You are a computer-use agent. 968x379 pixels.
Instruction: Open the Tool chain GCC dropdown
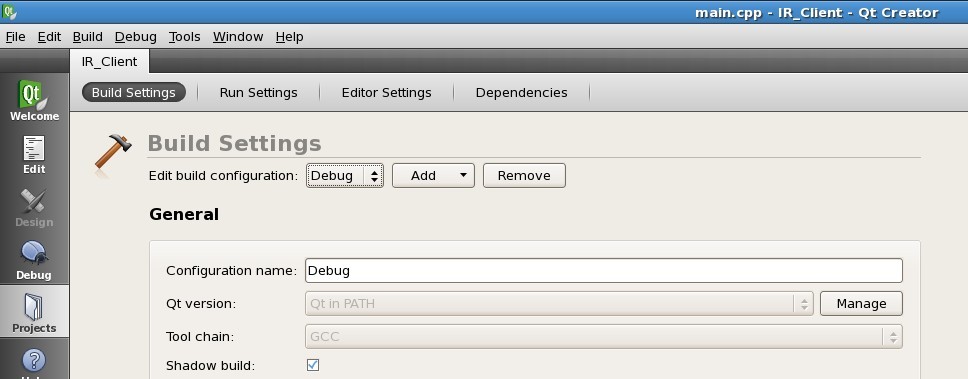(x=604, y=337)
